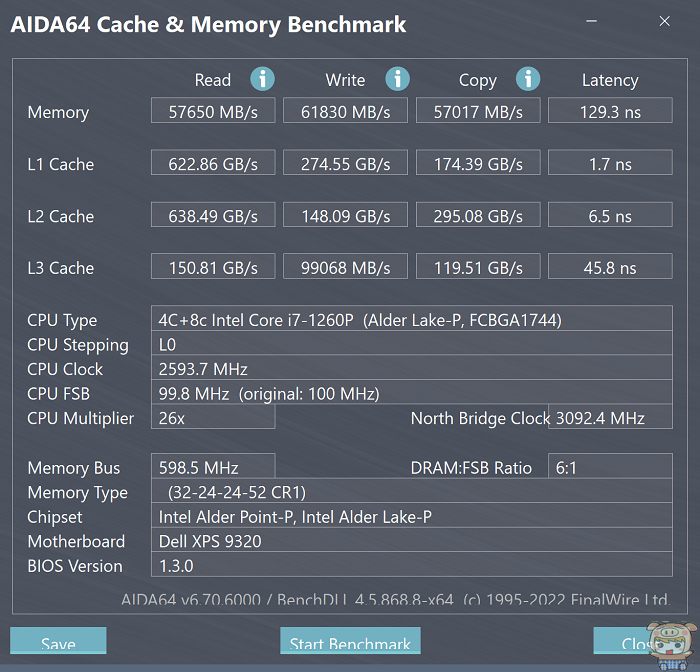The image size is (700, 672).
Task: Click the Memory Bus 598.5 MHz field
Action: tap(213, 467)
